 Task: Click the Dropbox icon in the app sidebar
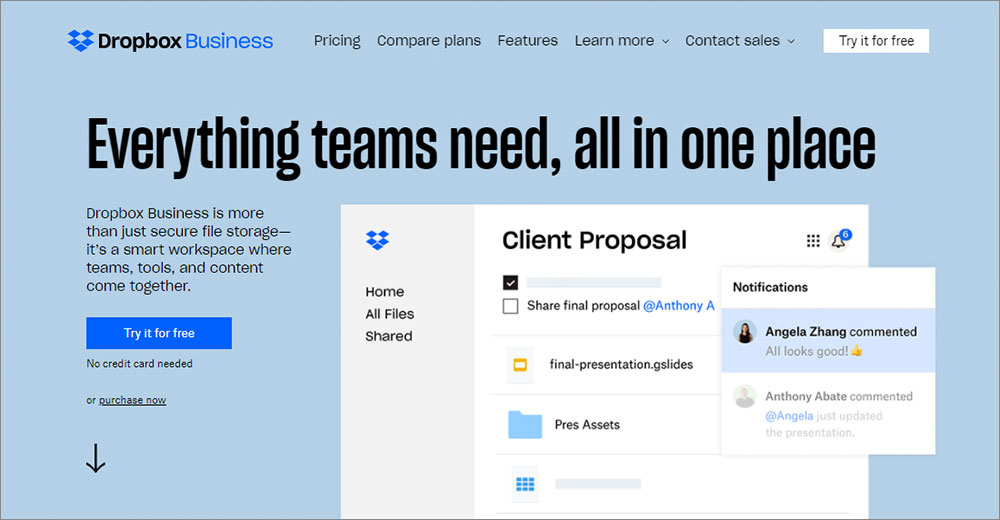pyautogui.click(x=378, y=240)
